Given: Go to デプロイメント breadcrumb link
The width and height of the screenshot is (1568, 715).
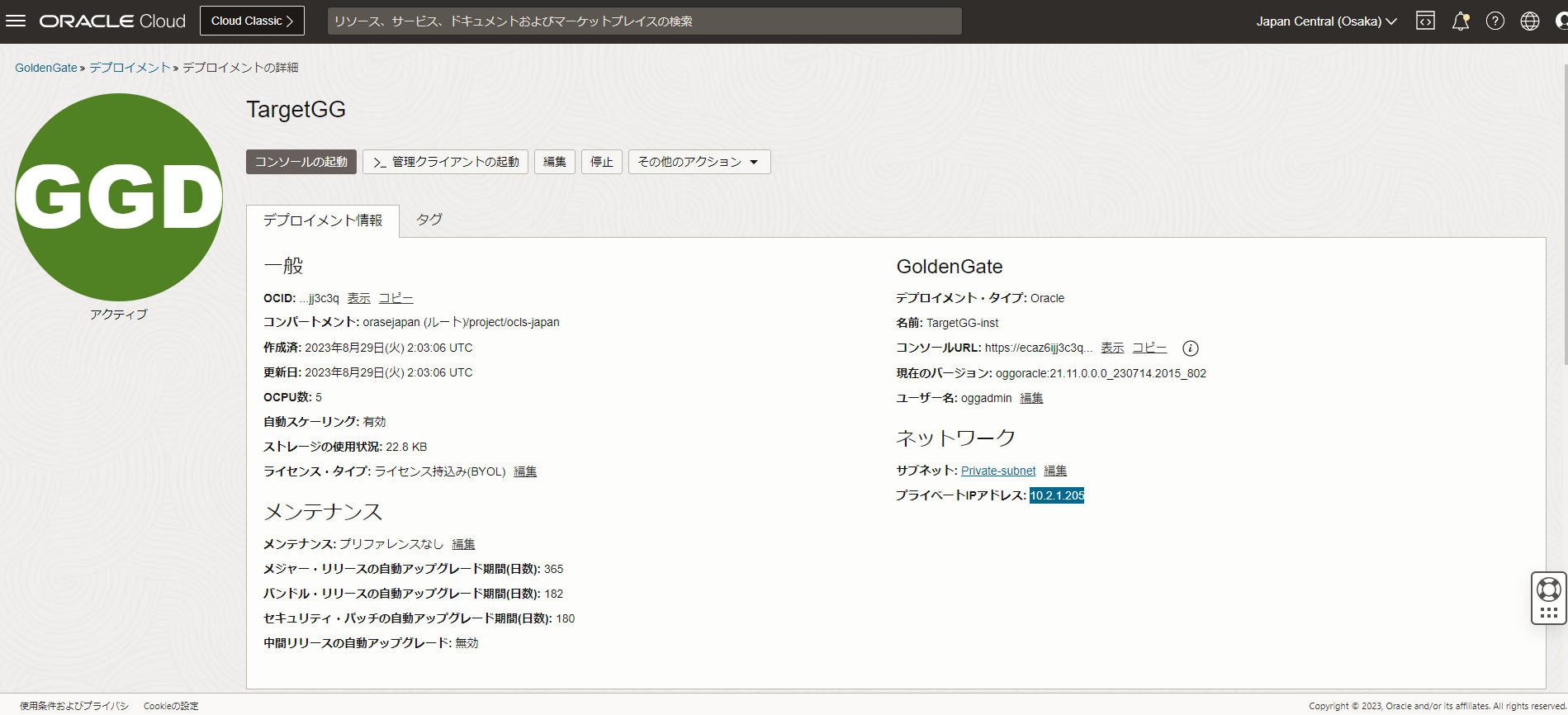Looking at the screenshot, I should (x=130, y=68).
